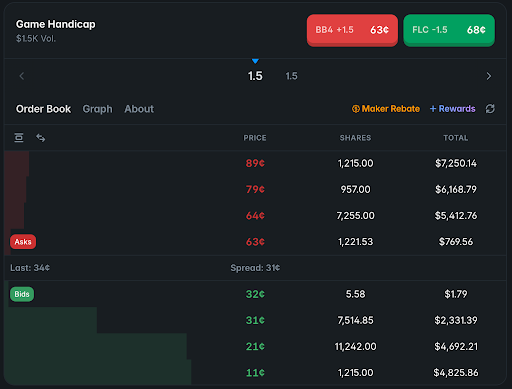Click the 5.58 shares value

click(x=355, y=294)
